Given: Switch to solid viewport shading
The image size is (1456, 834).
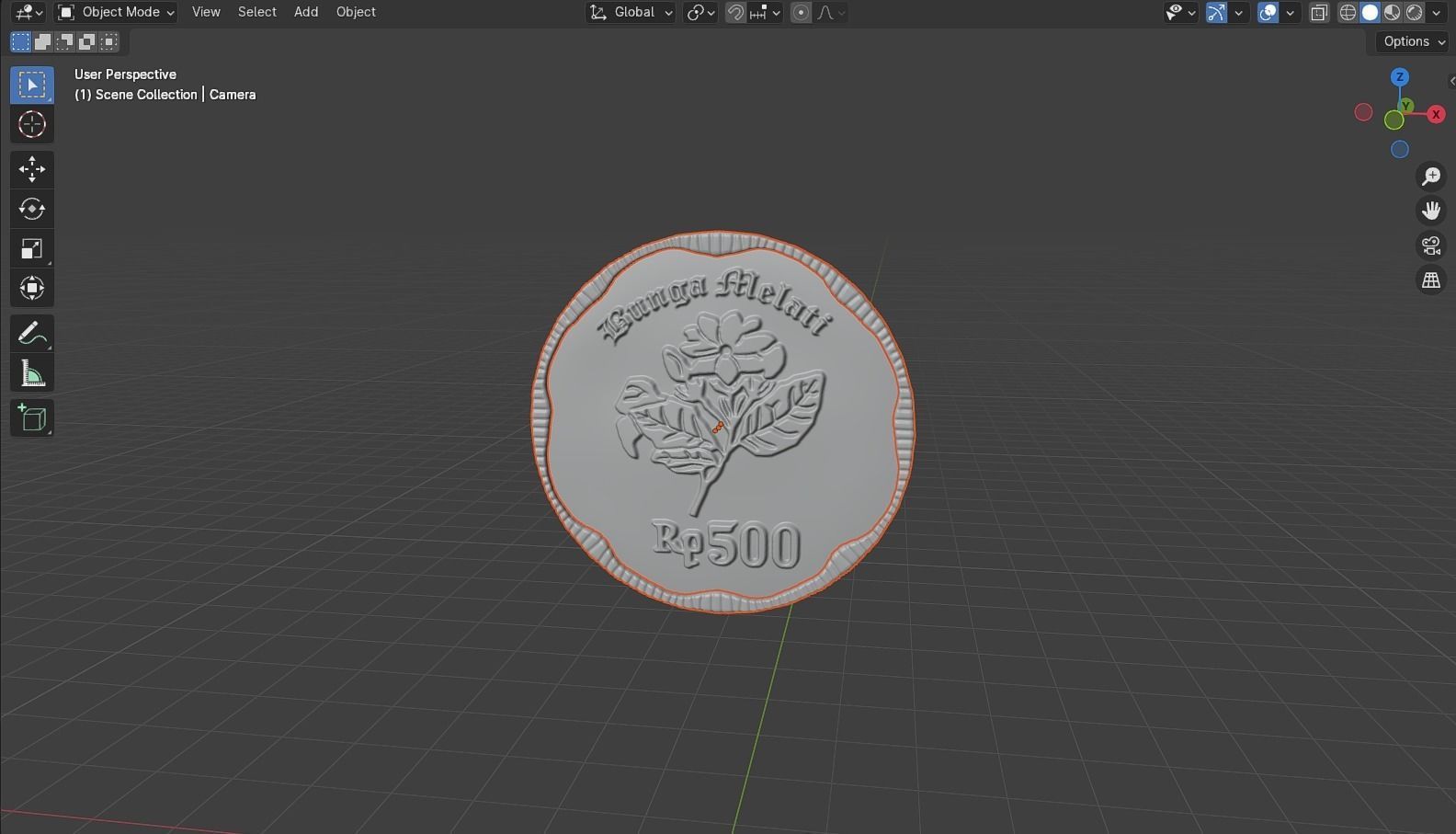Looking at the screenshot, I should pos(1371,12).
